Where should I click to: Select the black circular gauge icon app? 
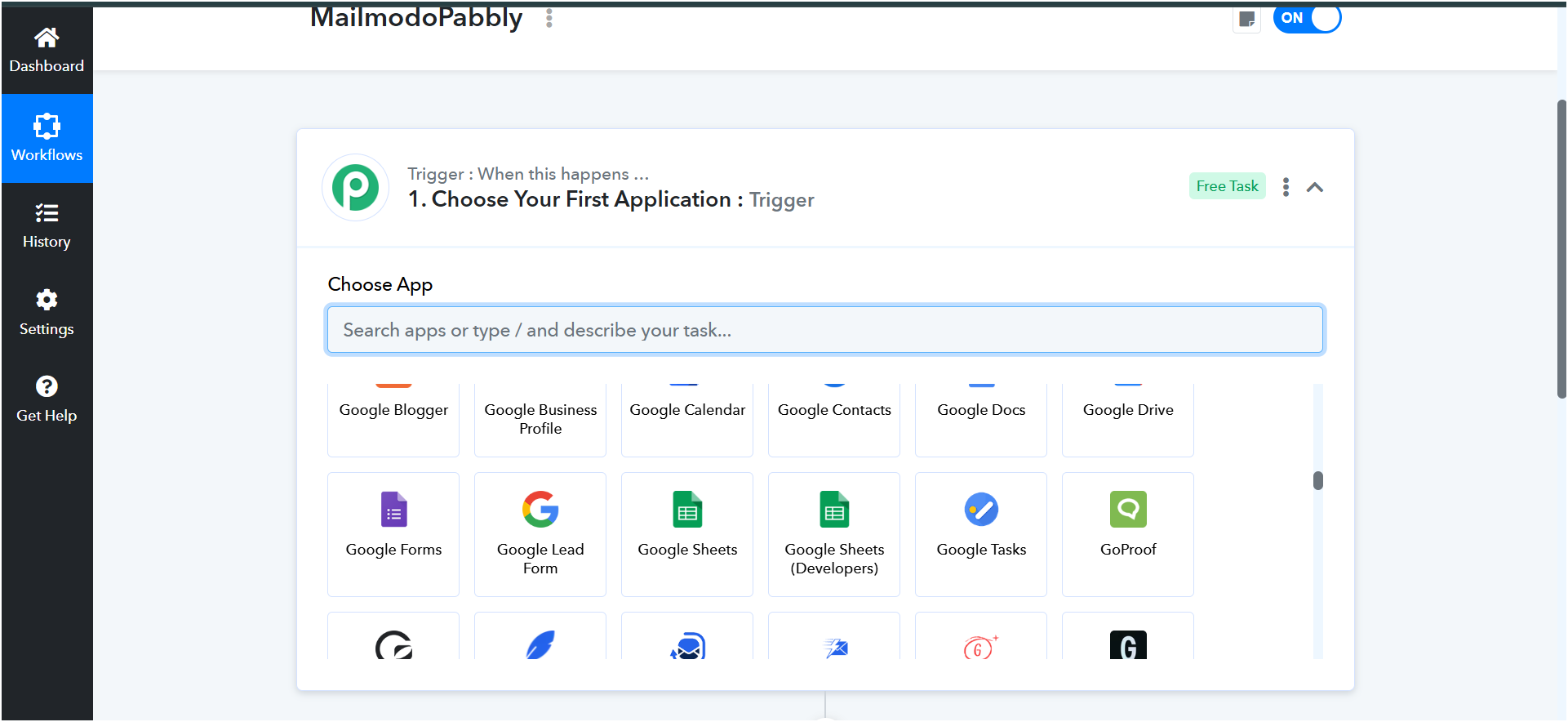(393, 636)
